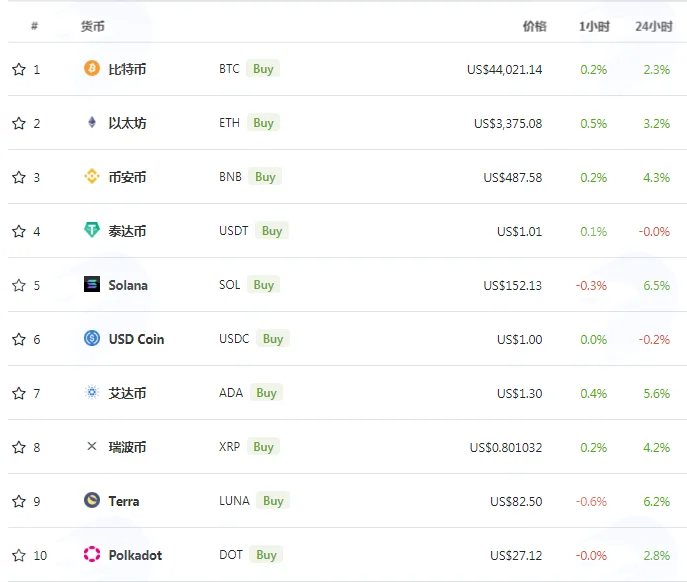Click the Terra LUNA logo icon
Image resolution: width=687 pixels, height=582 pixels.
click(x=92, y=500)
